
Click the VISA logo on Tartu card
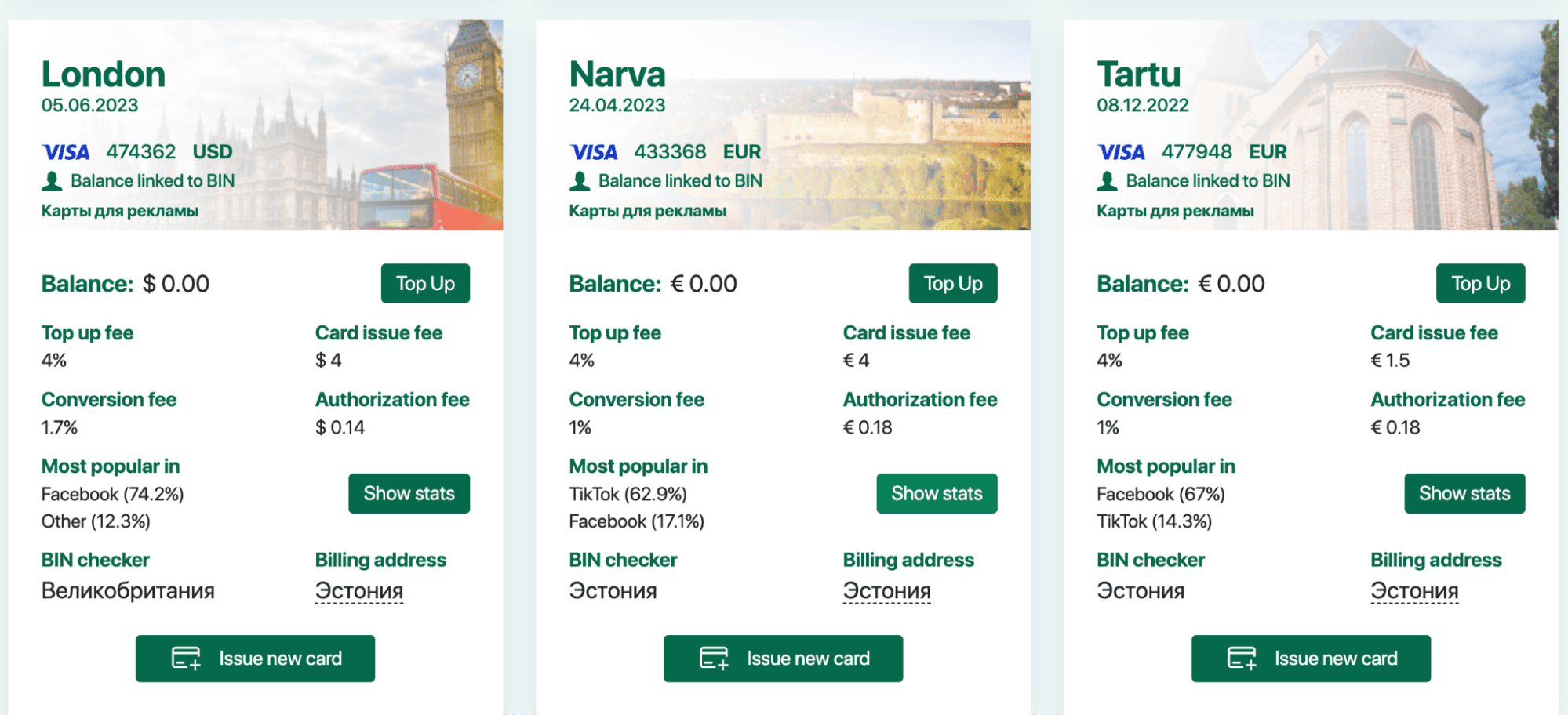pyautogui.click(x=1121, y=152)
